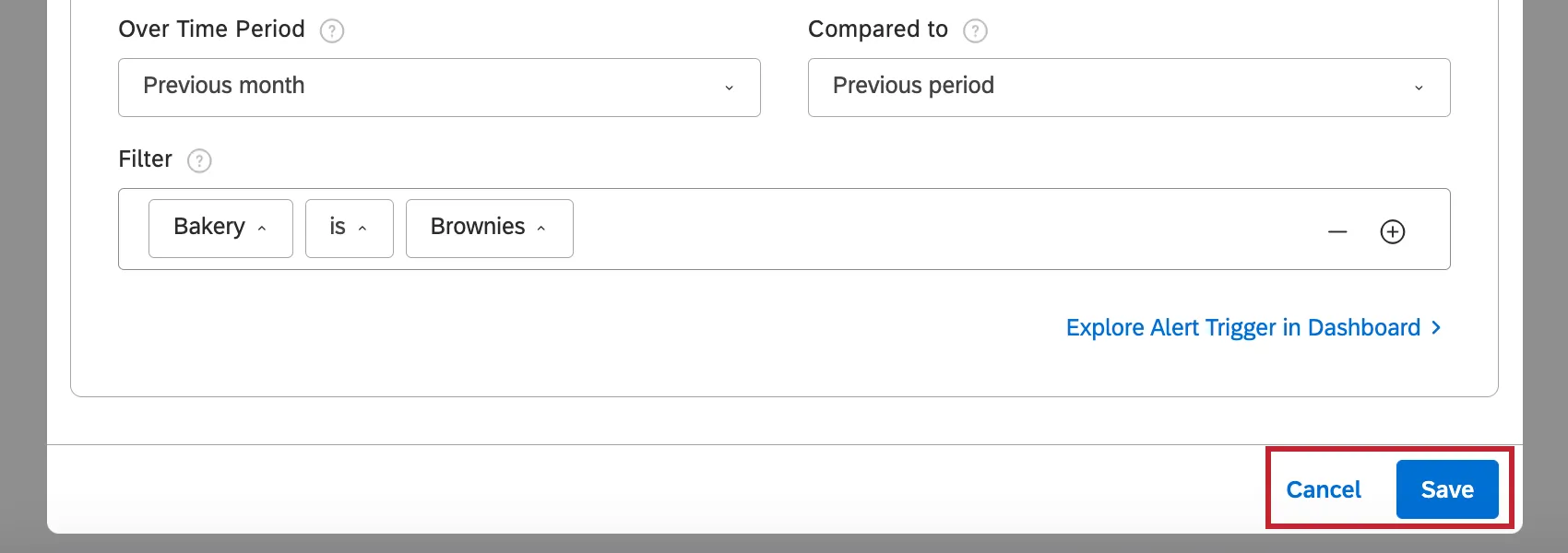The width and height of the screenshot is (1568, 553).
Task: Click the Compared to section label
Action: coord(877,29)
